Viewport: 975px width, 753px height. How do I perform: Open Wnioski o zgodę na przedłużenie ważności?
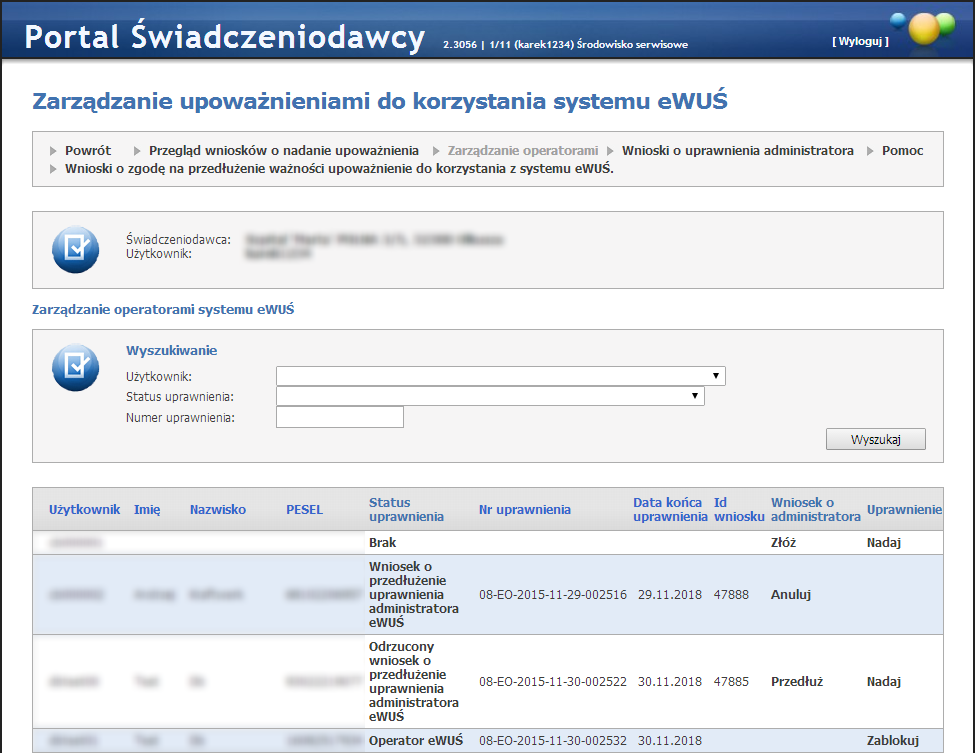[x=339, y=168]
